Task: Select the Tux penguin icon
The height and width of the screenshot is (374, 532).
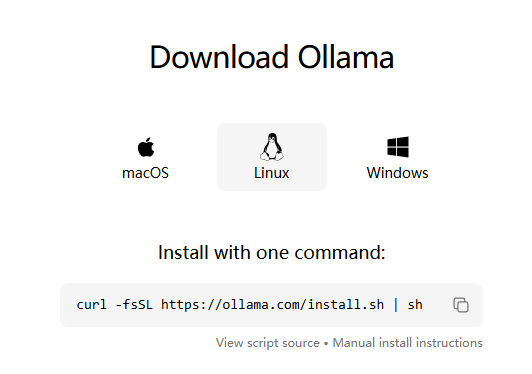Action: click(272, 147)
